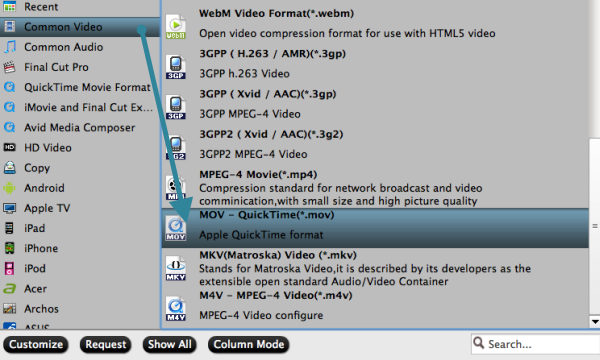Select Avid Media Composer category
The height and width of the screenshot is (360, 600).
80,127
